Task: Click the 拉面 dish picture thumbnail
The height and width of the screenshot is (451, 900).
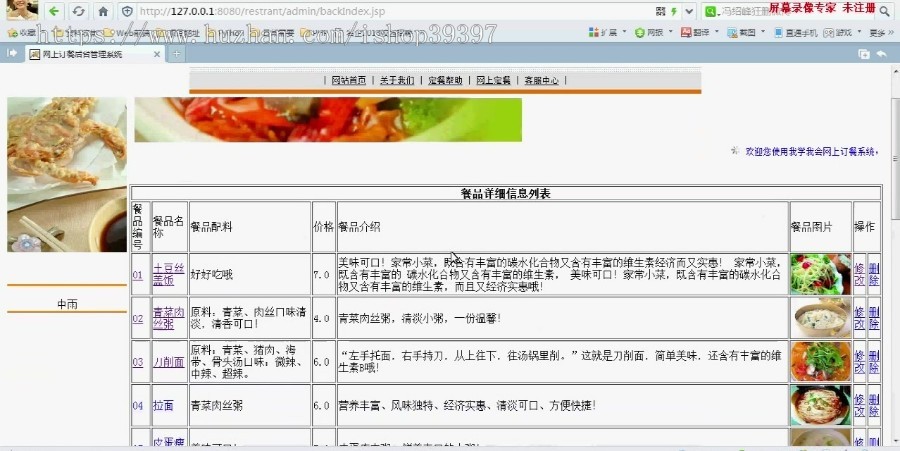Action: 820,405
